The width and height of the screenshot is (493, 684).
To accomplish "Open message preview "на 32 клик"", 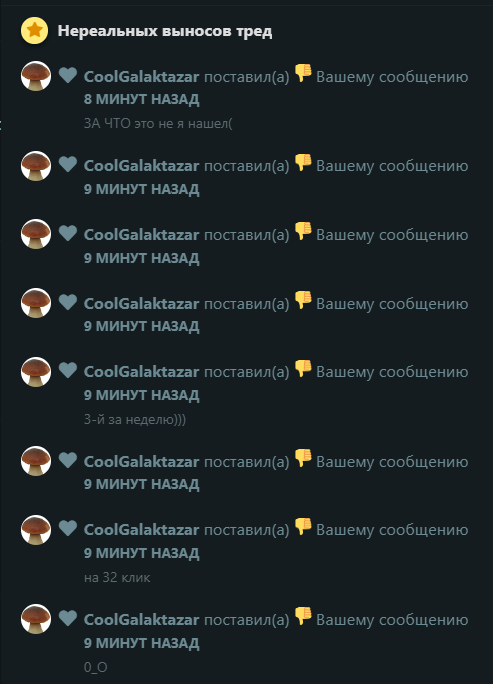I will 117,578.
